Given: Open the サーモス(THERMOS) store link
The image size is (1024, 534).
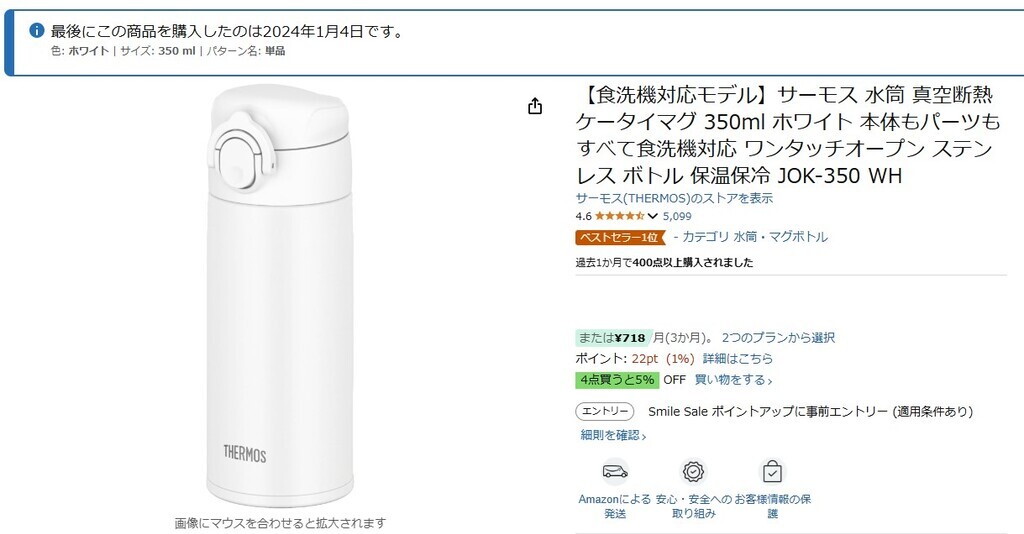Looking at the screenshot, I should (x=674, y=198).
